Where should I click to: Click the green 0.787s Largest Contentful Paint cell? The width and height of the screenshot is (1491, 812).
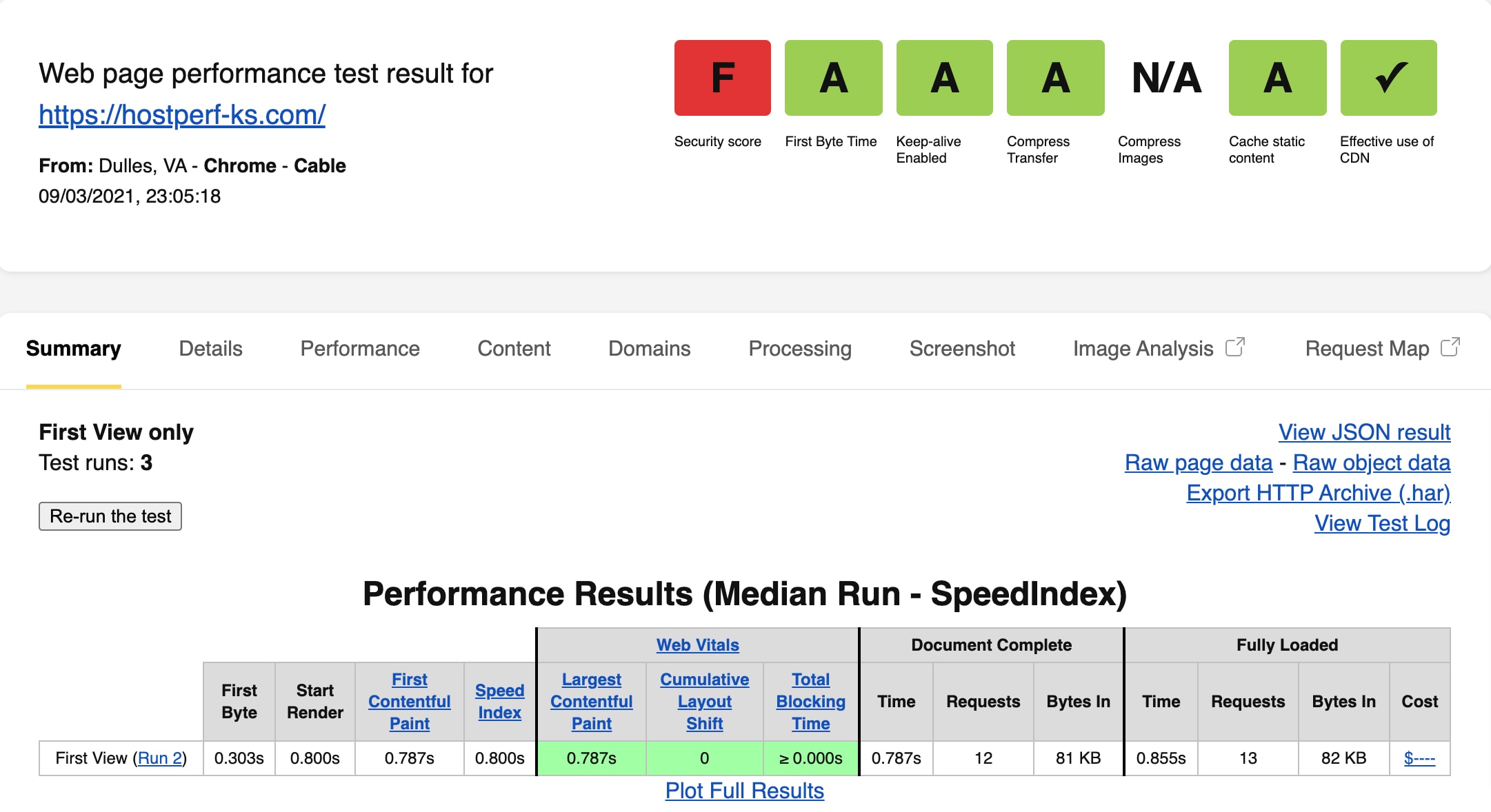click(x=592, y=758)
